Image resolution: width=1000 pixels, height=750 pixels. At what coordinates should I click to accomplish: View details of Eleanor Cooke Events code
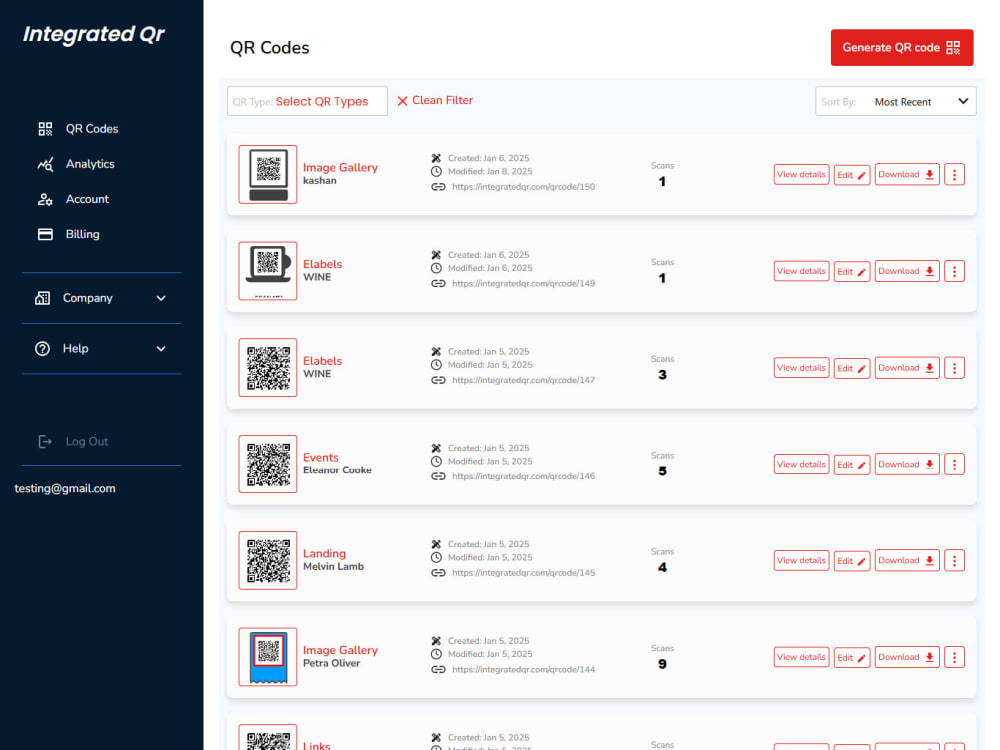[801, 464]
